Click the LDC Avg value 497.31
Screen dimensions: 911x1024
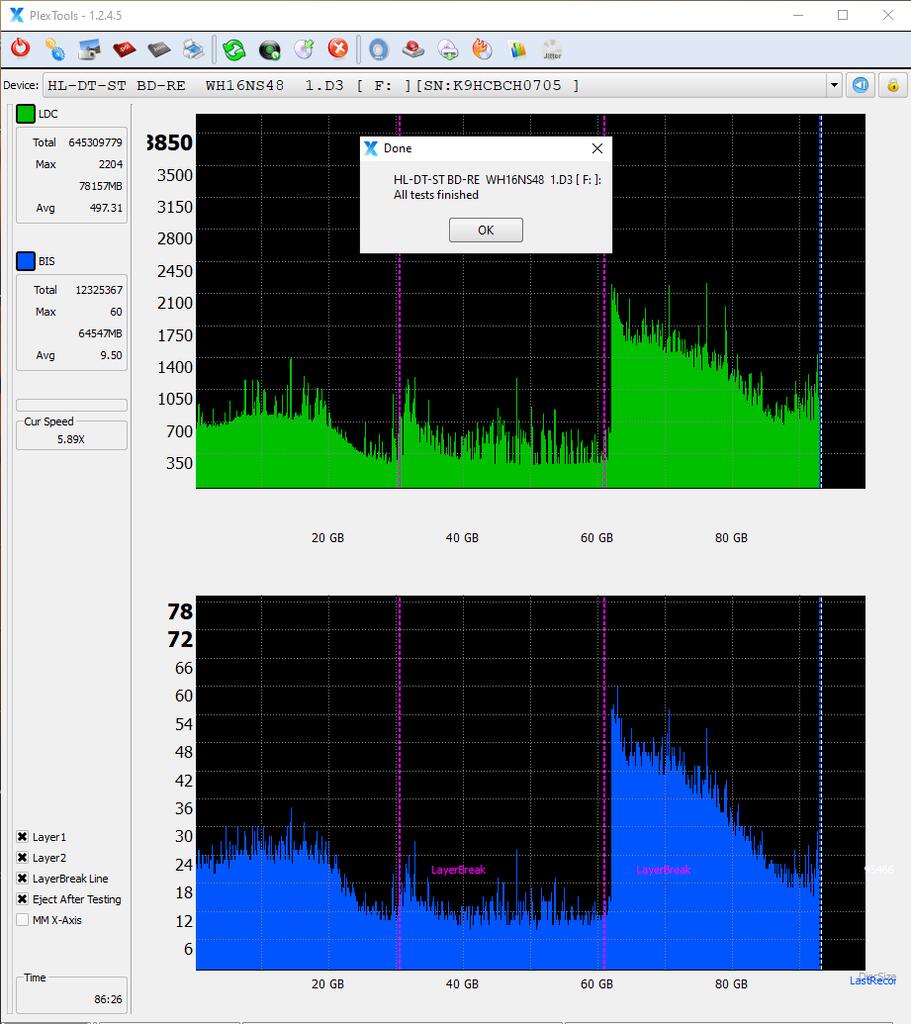tap(106, 208)
